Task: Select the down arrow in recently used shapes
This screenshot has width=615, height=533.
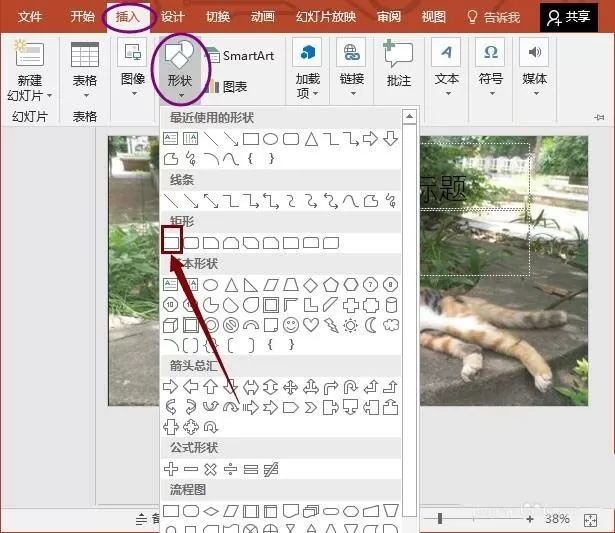Action: pos(391,139)
